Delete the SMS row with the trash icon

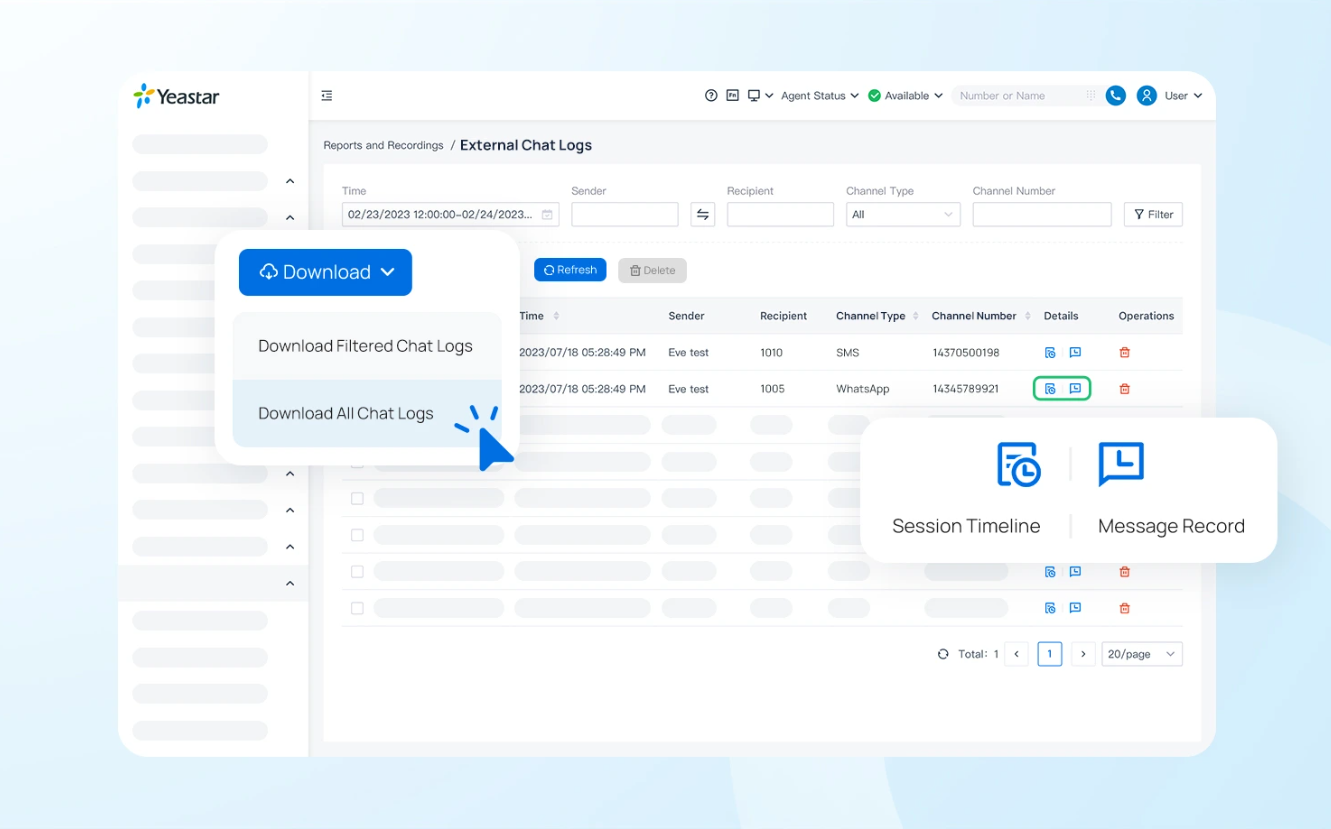pos(1124,352)
